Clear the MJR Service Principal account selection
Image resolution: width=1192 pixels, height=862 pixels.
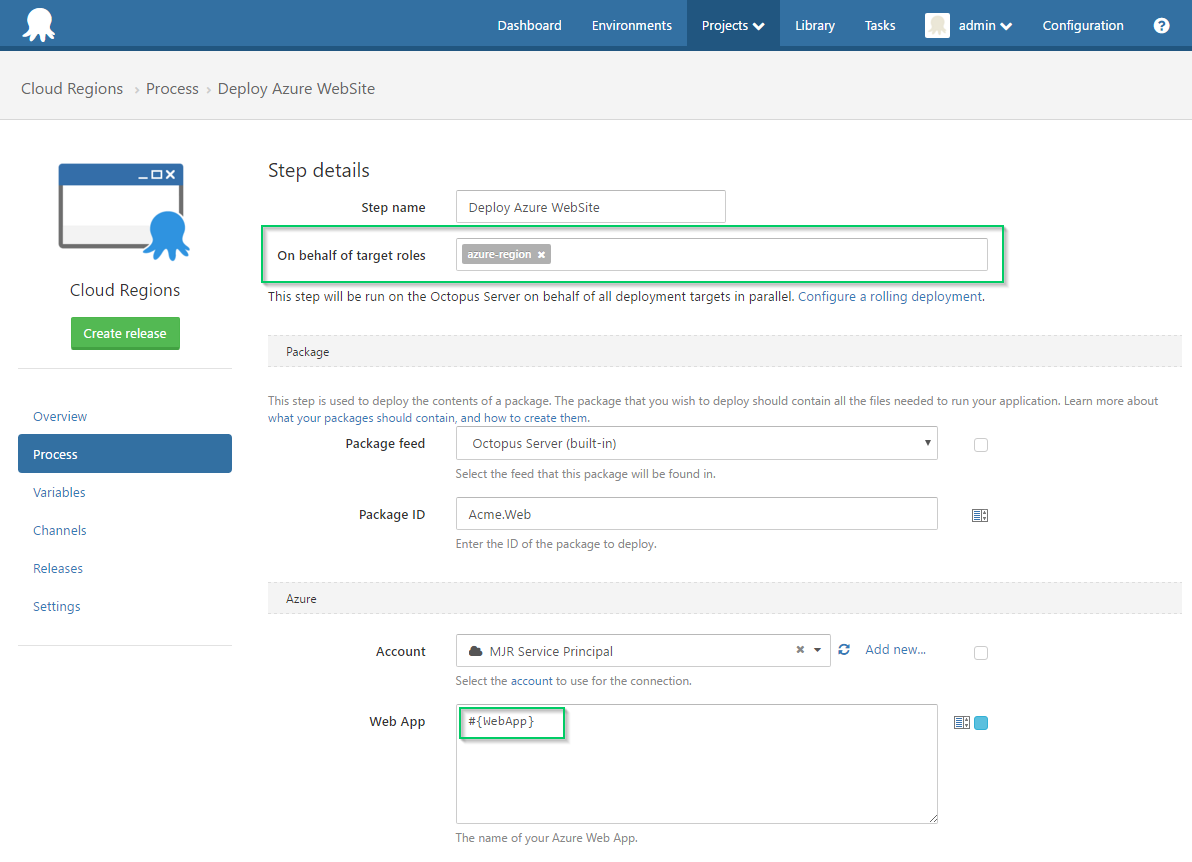pos(799,650)
